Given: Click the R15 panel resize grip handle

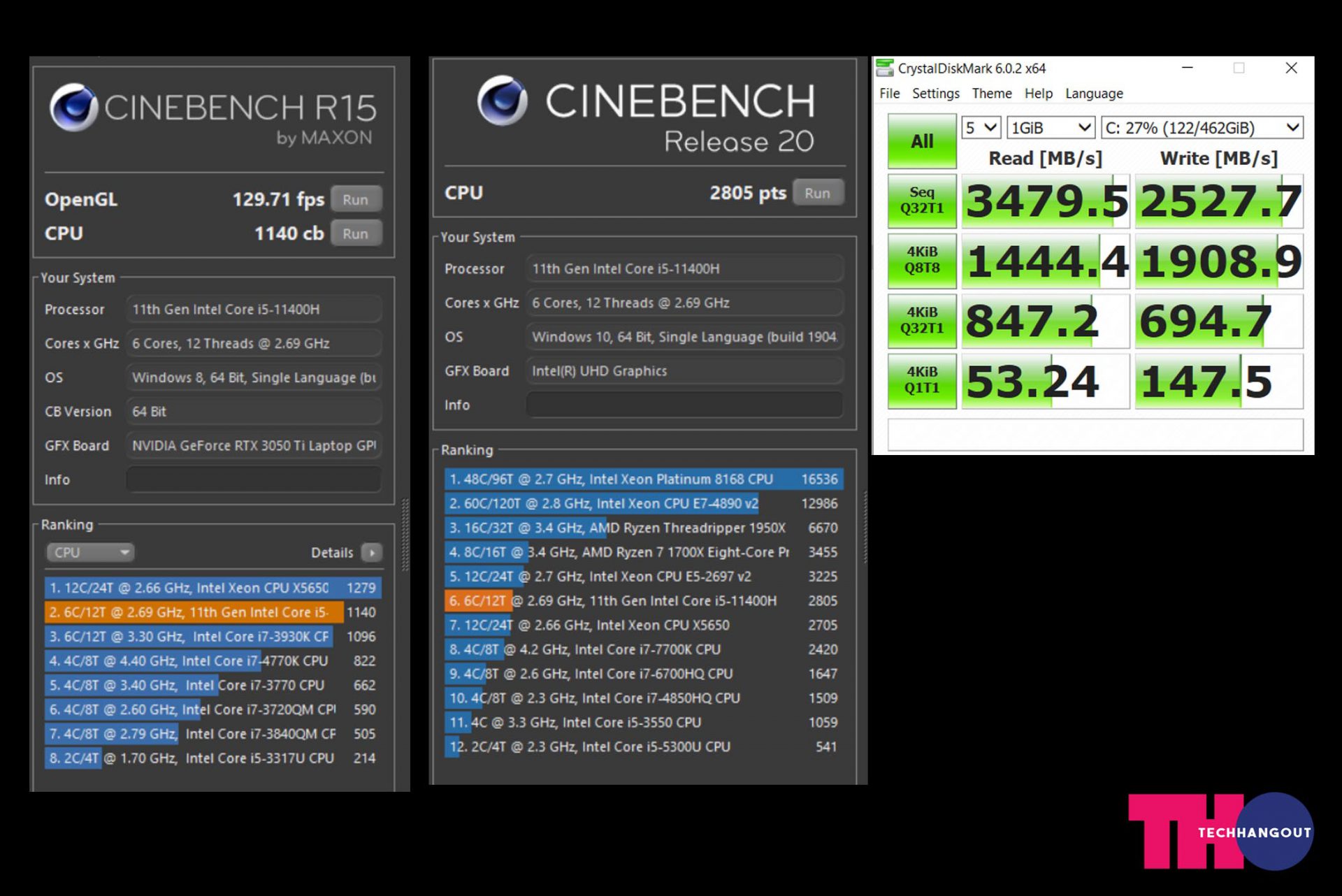Looking at the screenshot, I should pyautogui.click(x=405, y=535).
